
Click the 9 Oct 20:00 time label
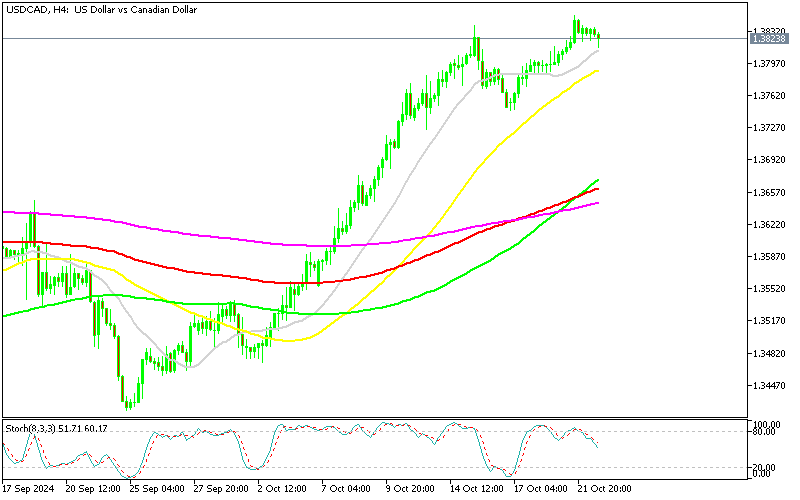pos(410,489)
